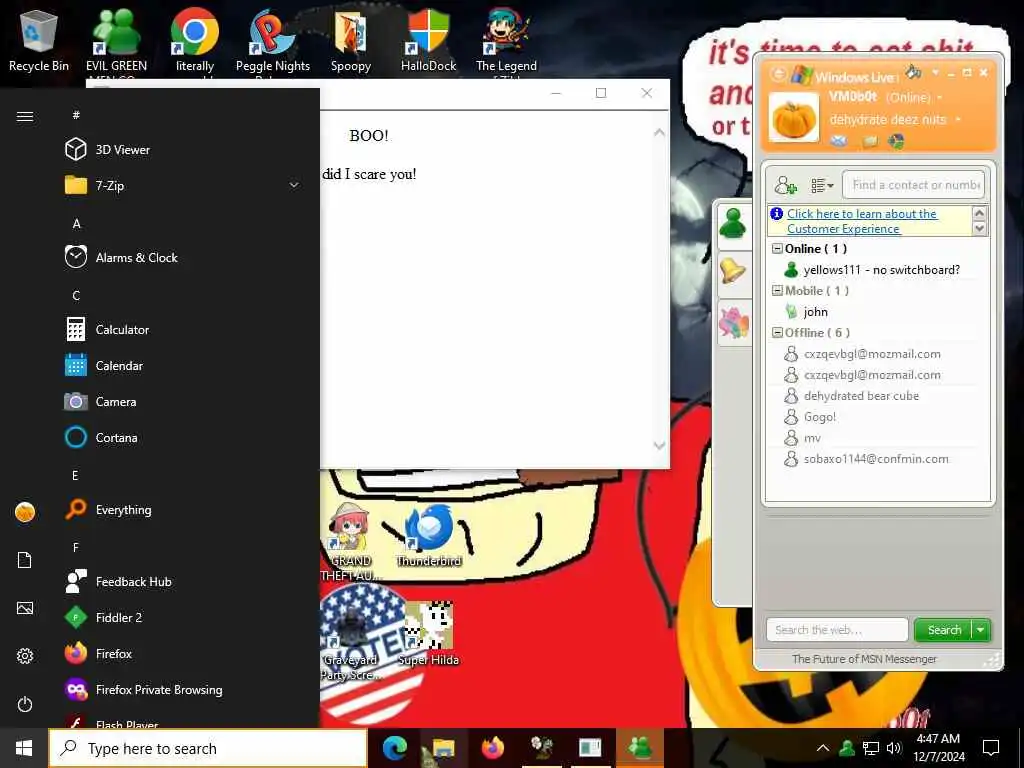Screen dimensions: 1024x768
Task: Expand the 7-Zip folder chevron
Action: coord(294,185)
